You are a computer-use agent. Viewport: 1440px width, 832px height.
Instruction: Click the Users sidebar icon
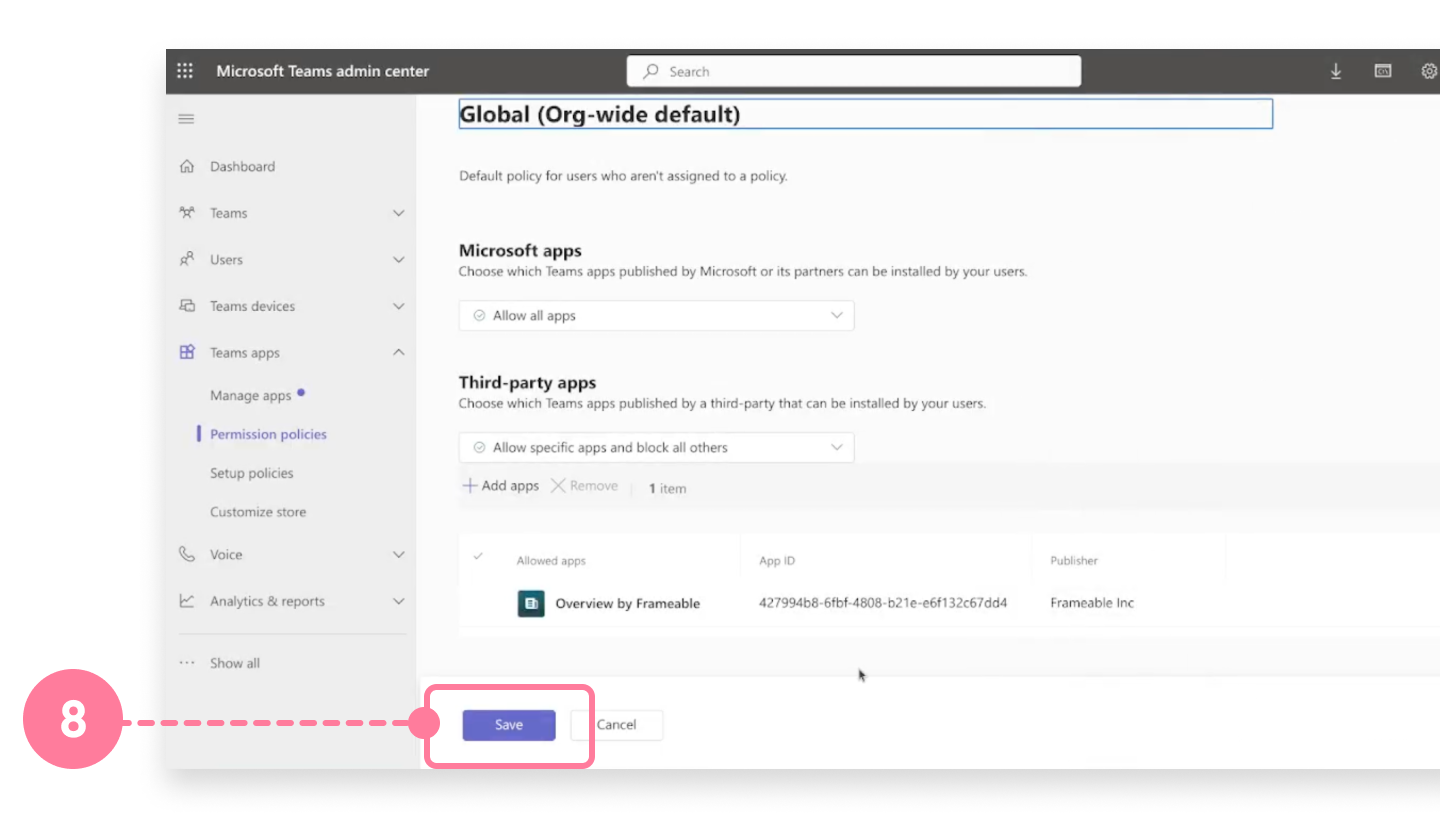(x=187, y=259)
